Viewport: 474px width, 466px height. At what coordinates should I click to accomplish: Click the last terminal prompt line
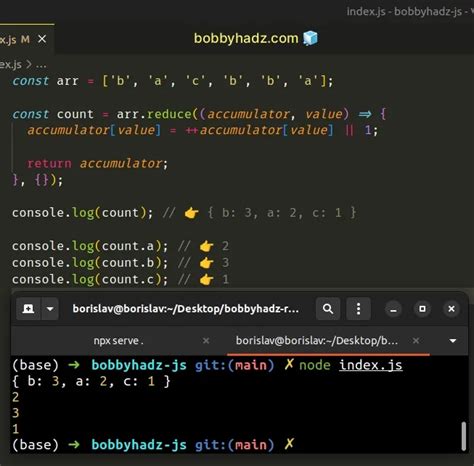[x=153, y=445]
